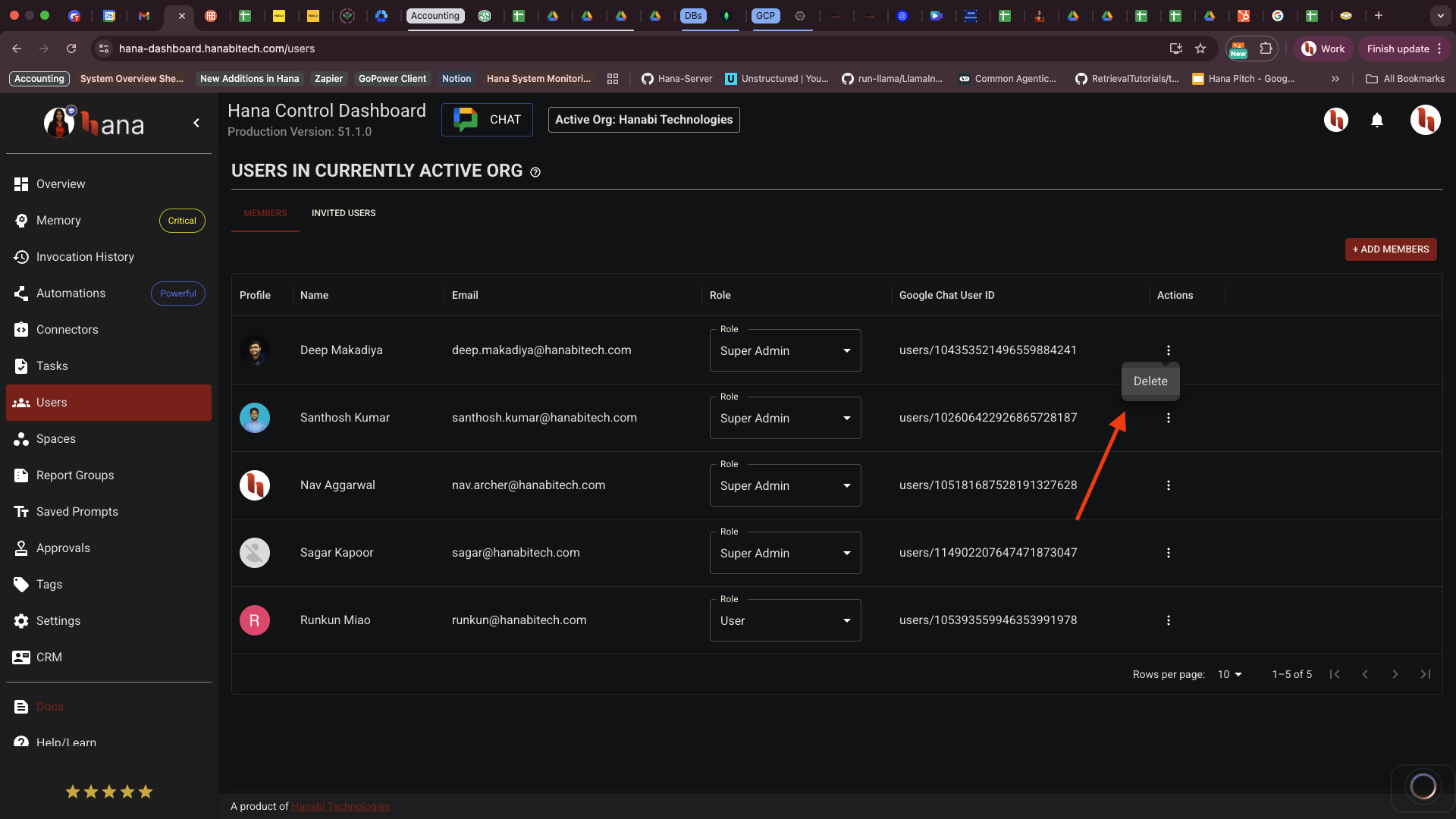Screen dimensions: 1456x819
Task: Open actions menu for Nav Aggarwal
Action: coord(1169,485)
